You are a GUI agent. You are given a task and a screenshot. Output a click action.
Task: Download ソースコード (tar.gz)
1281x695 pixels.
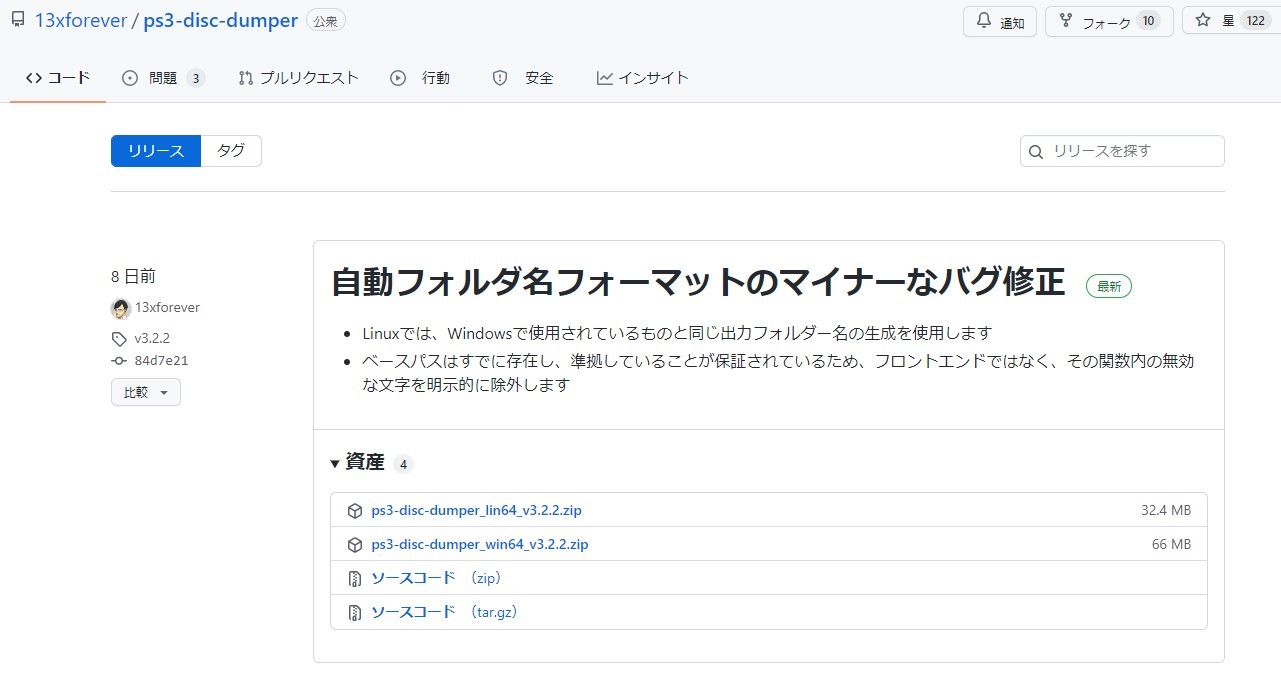(x=444, y=612)
